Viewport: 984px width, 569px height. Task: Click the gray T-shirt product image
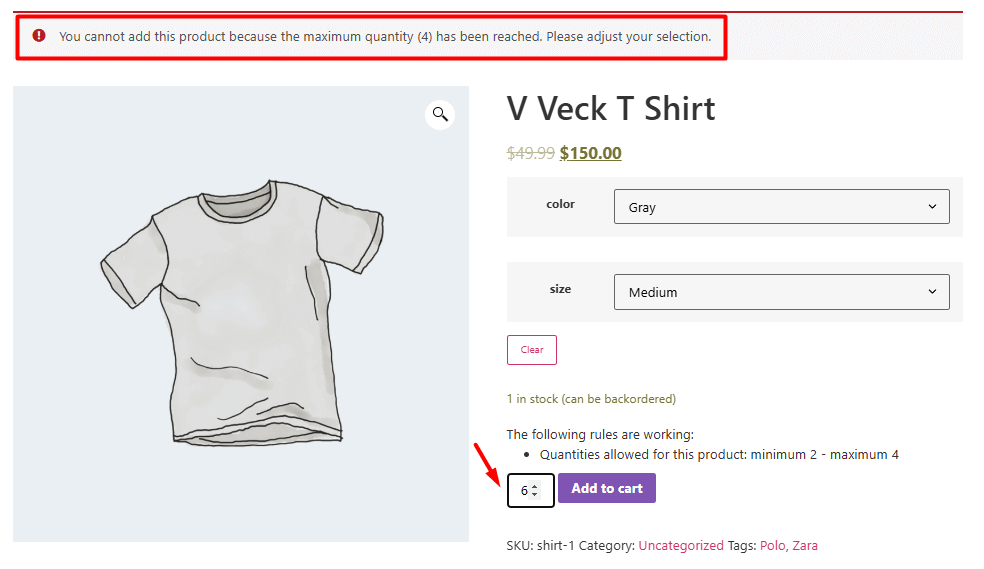(241, 314)
